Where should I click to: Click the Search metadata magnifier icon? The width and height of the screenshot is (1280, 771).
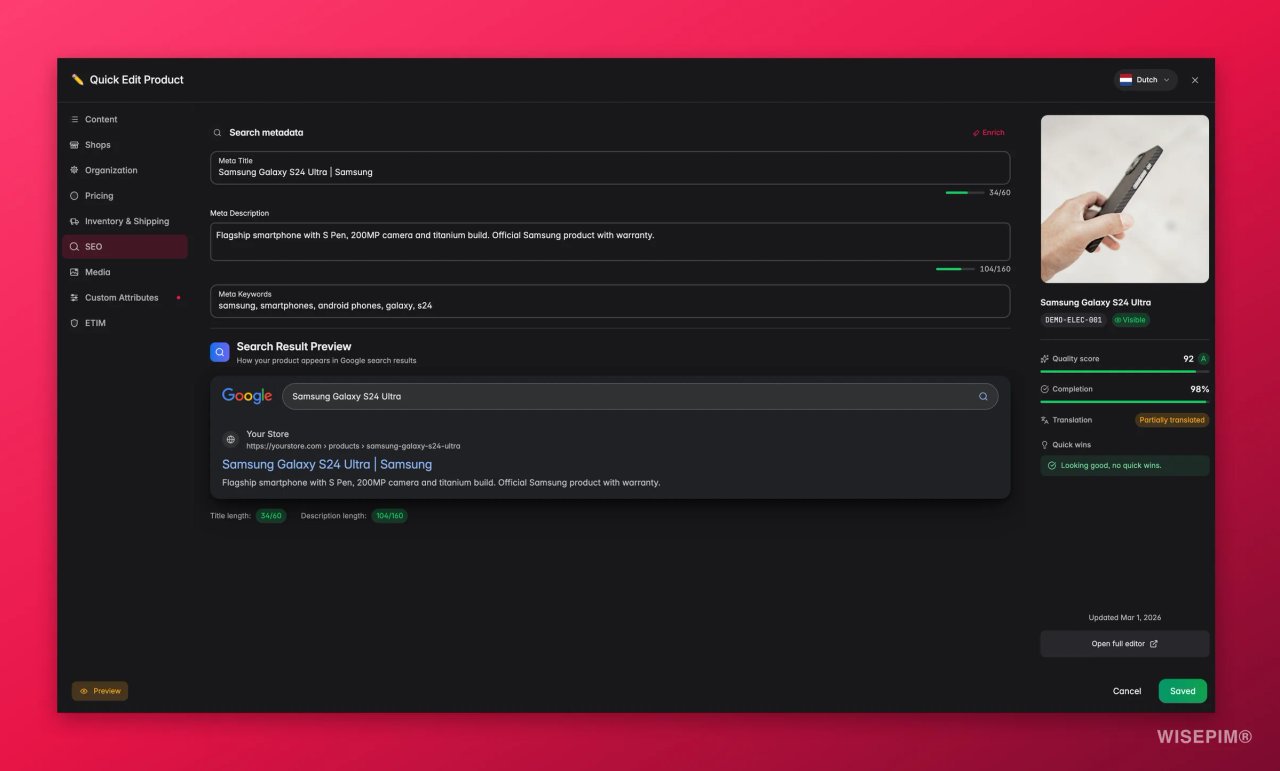pos(217,133)
